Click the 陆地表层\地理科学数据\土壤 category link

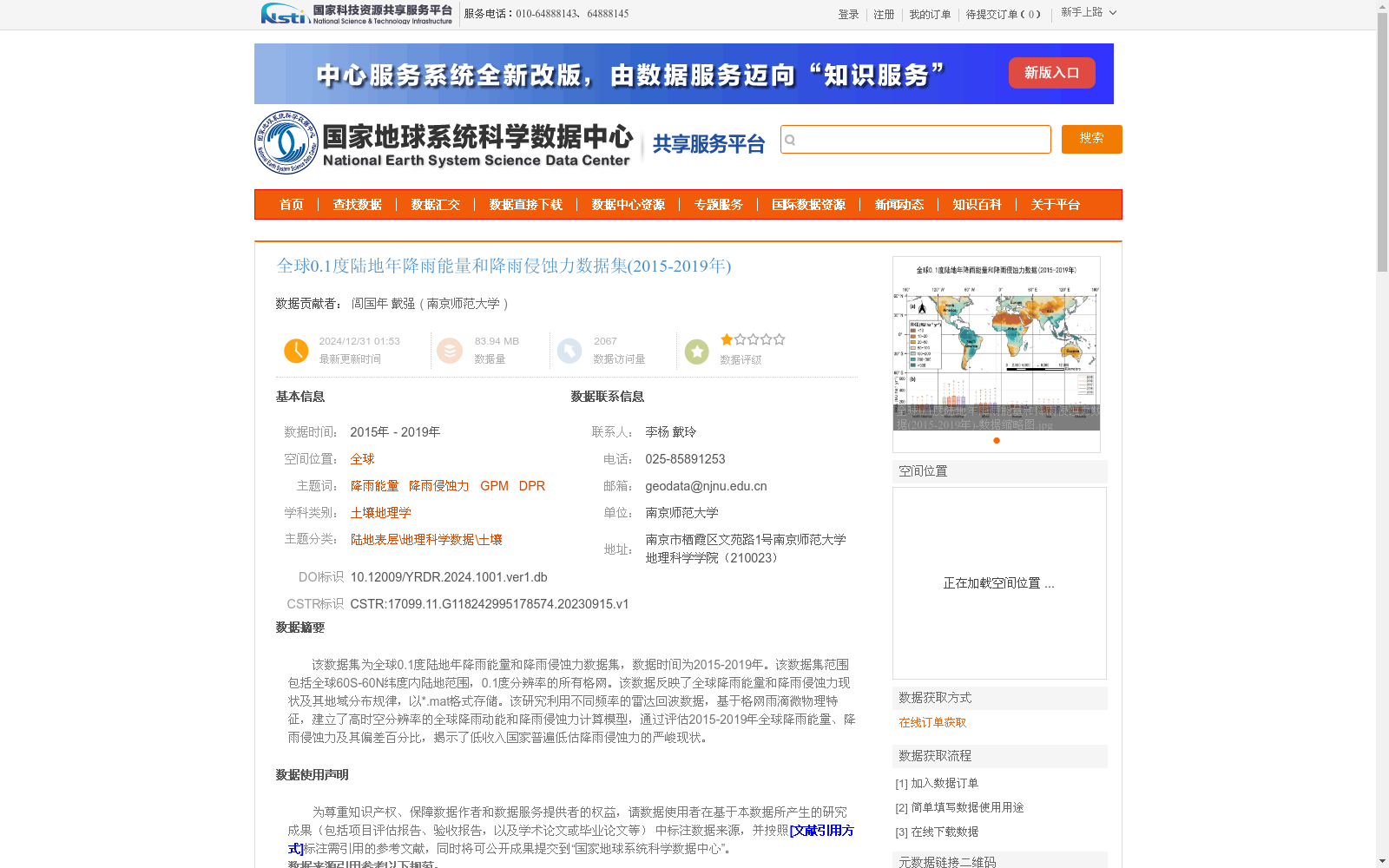[x=426, y=540]
